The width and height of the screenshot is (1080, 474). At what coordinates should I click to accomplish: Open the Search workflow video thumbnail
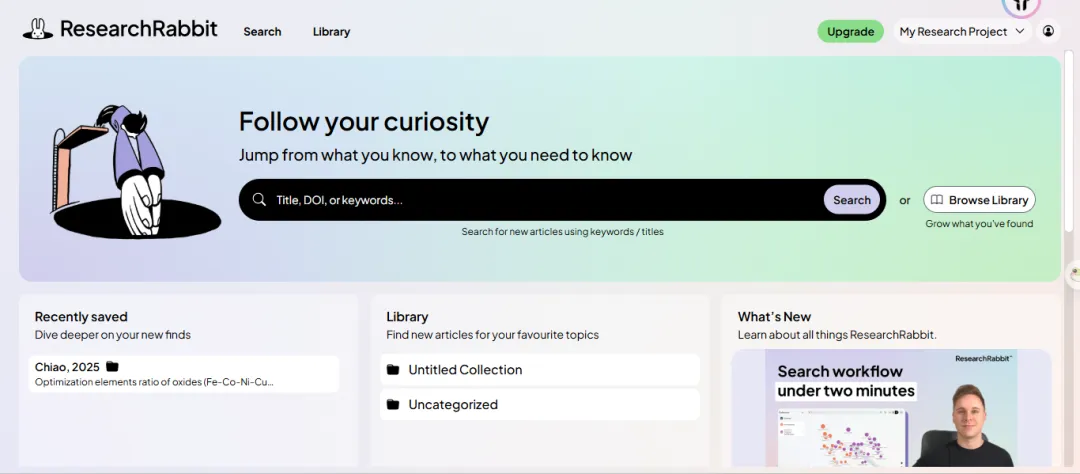pos(891,408)
